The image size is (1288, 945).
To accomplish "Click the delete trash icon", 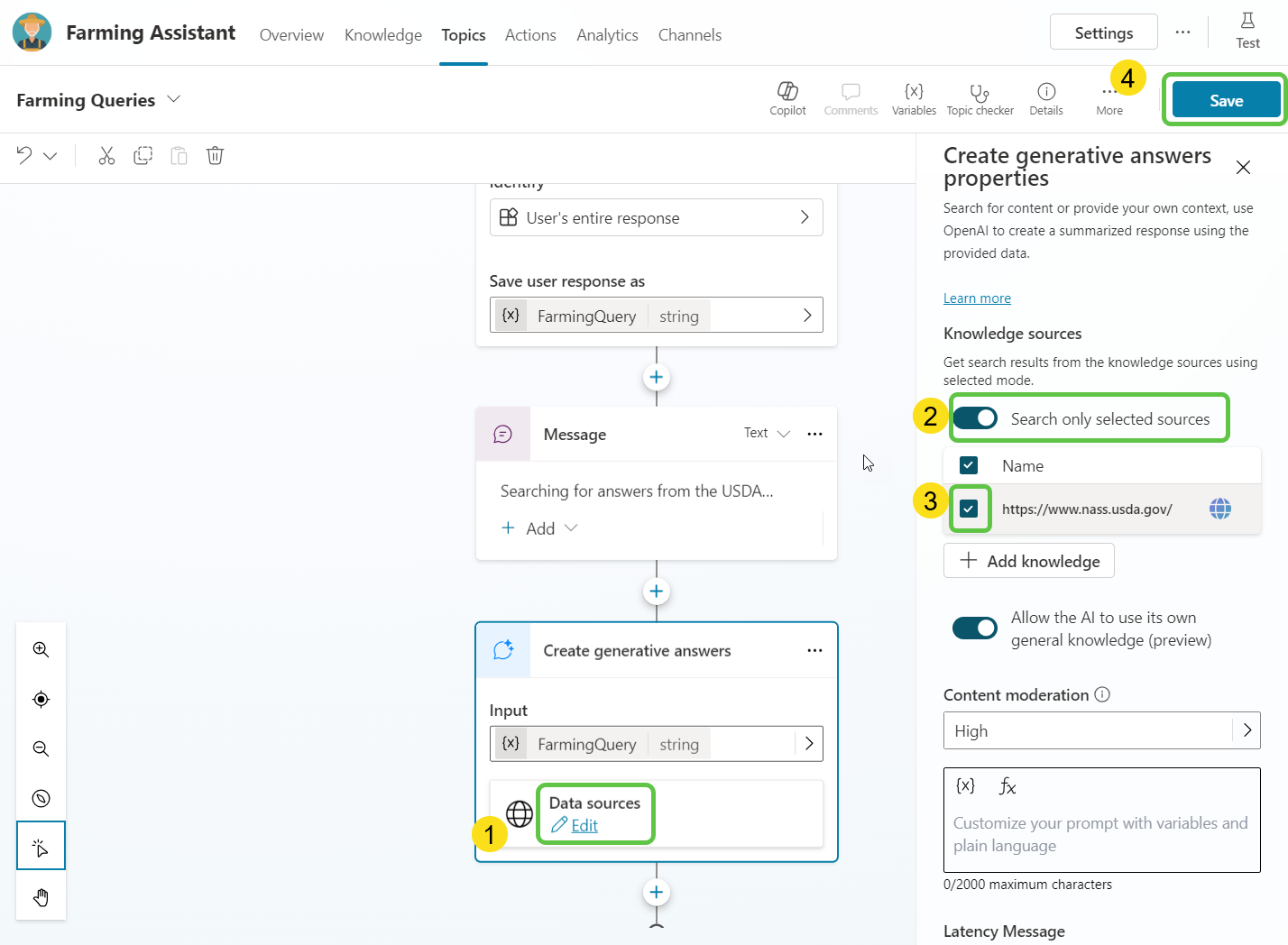I will (x=215, y=156).
